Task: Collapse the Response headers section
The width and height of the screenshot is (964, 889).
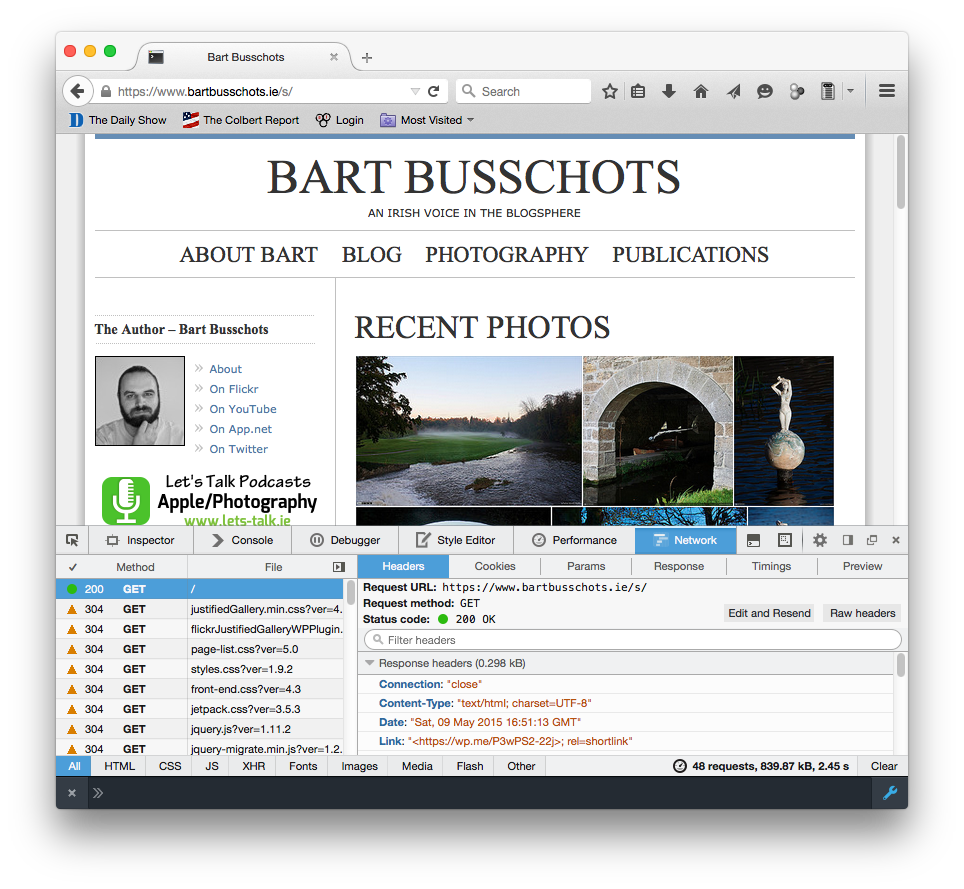Action: coord(369,663)
